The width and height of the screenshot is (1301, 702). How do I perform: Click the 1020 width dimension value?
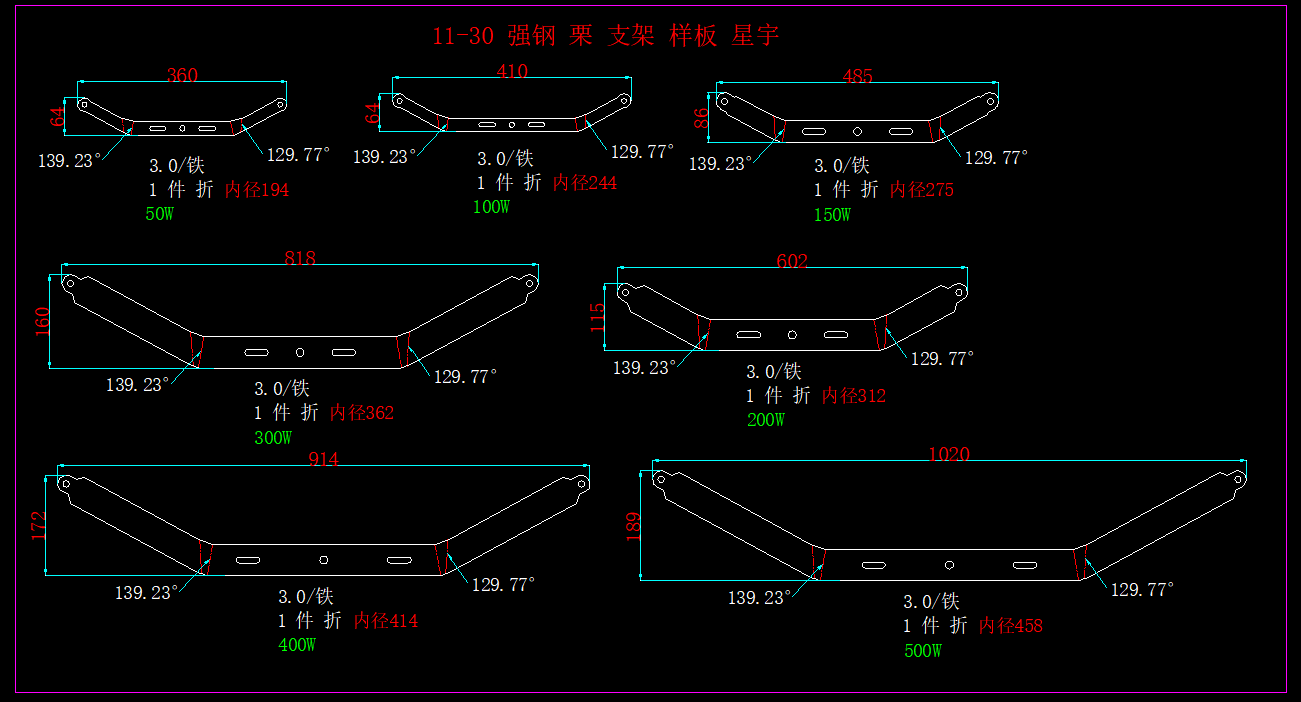tap(948, 454)
